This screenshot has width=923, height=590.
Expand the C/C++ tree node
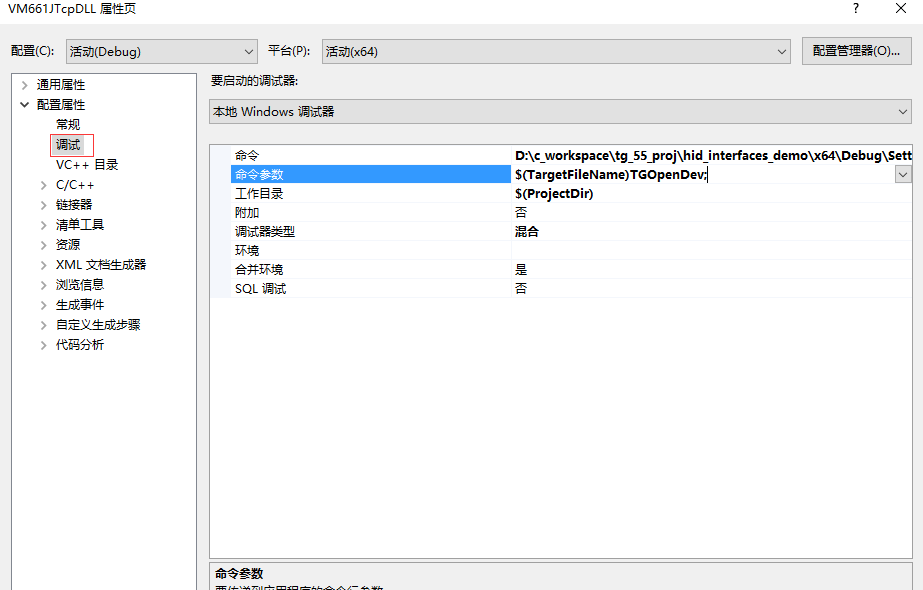tap(44, 185)
